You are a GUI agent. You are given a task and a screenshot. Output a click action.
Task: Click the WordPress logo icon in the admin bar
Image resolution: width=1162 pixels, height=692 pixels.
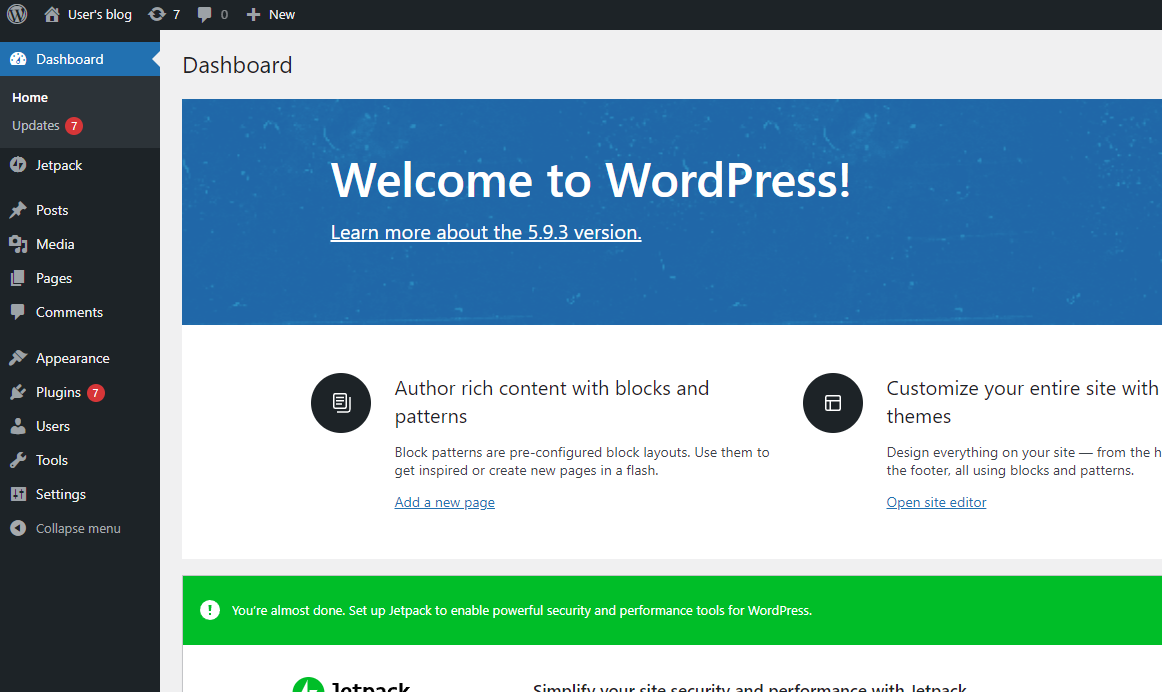(17, 14)
